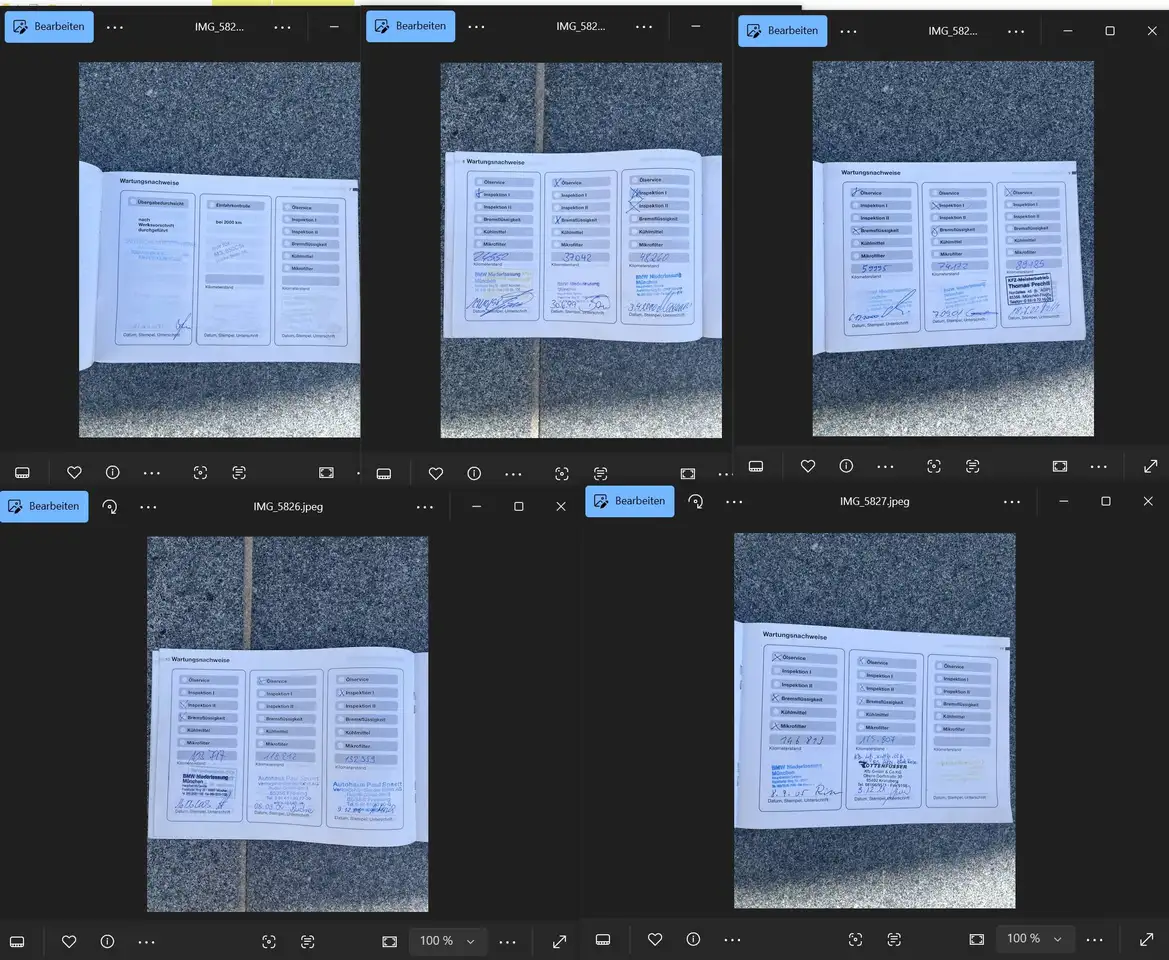Scan text in the IMG_5826.jpeg window
Screen dimensions: 1169x960
pyautogui.click(x=307, y=941)
